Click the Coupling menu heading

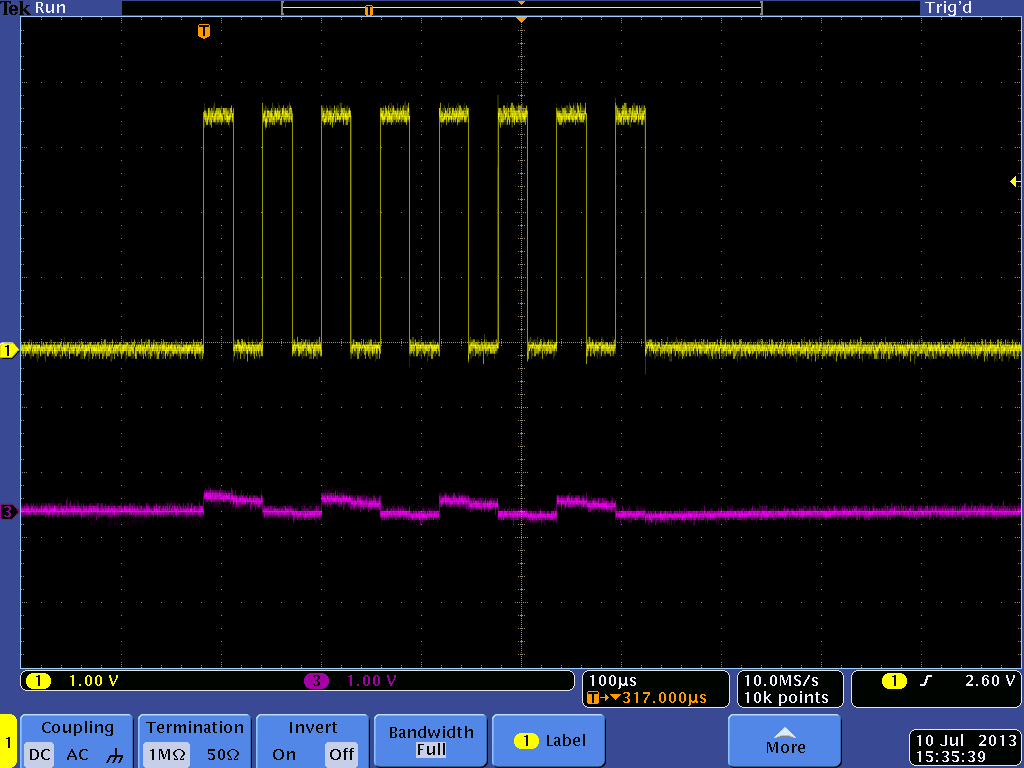pos(76,727)
